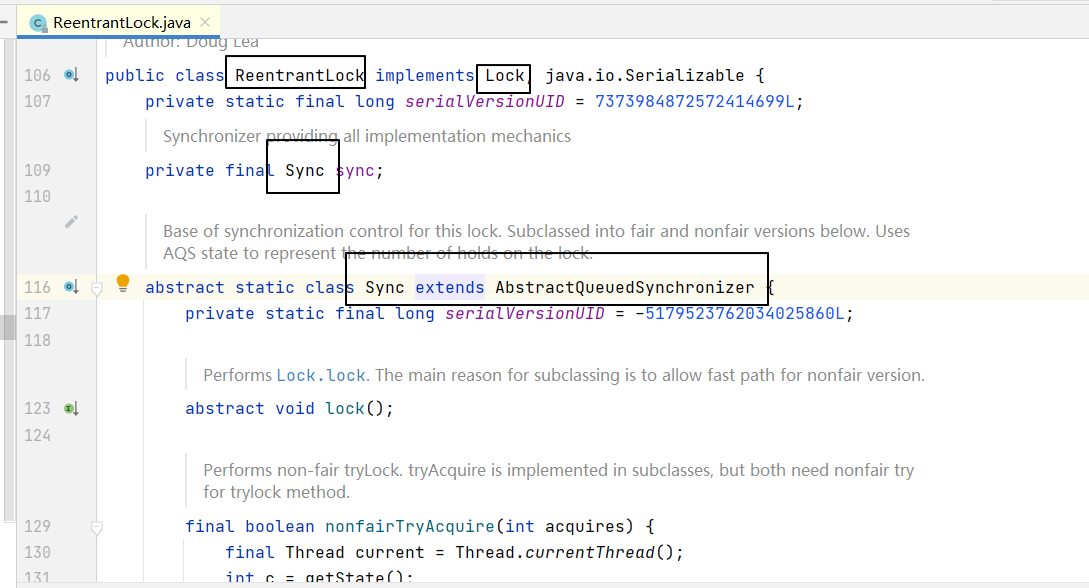
Task: Click the subclasses gutter icon on line 116
Action: (71, 287)
